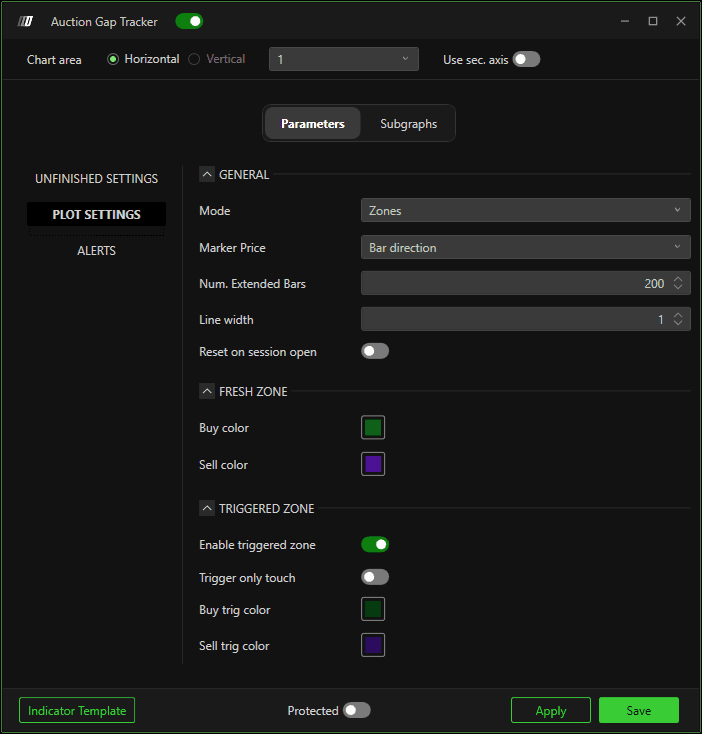Pick Sell trig color swatch
Screen dimensions: 702x734
point(373,645)
